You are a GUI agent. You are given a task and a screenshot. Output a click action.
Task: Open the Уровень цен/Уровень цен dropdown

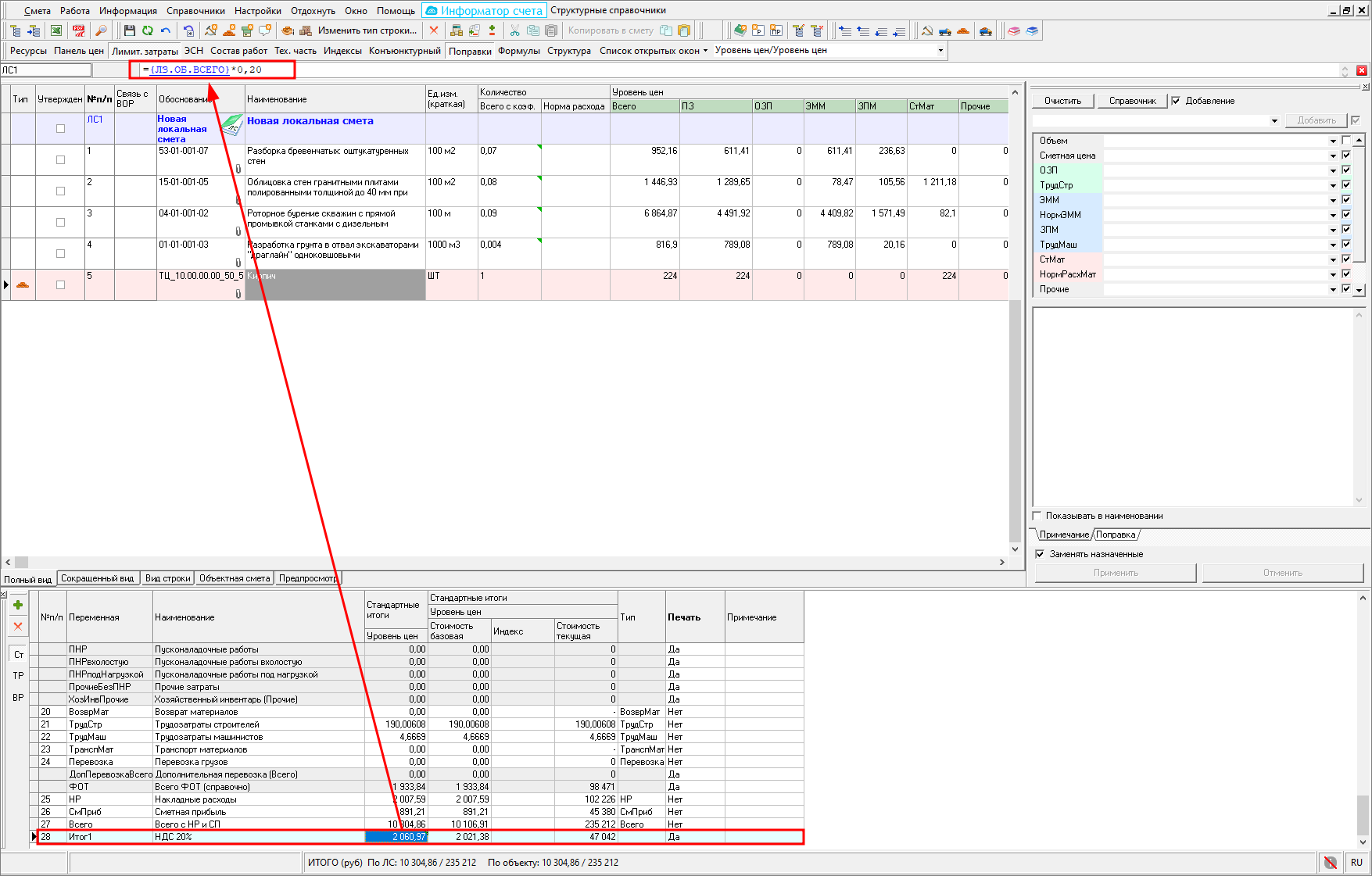(940, 51)
